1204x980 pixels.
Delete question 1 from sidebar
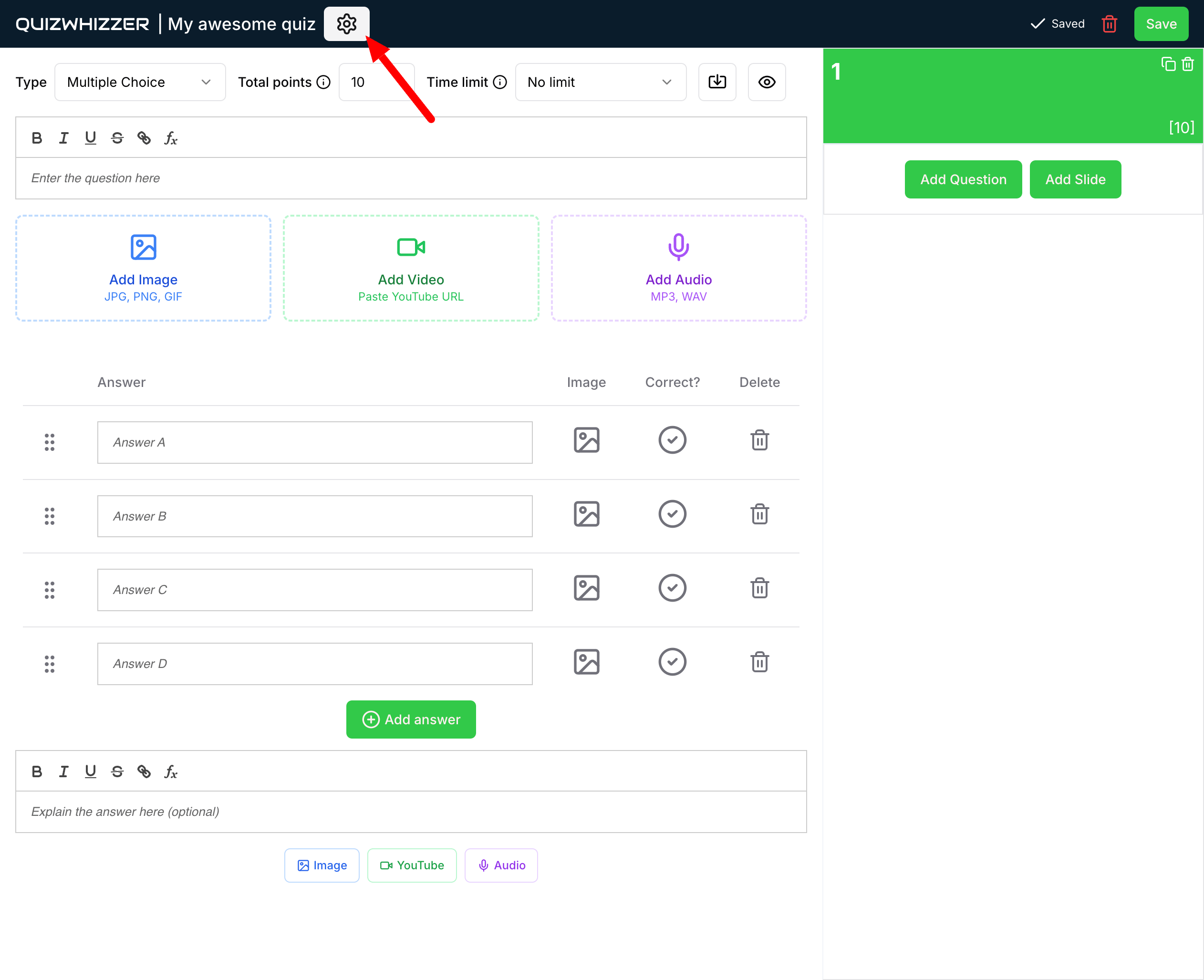pyautogui.click(x=1187, y=64)
